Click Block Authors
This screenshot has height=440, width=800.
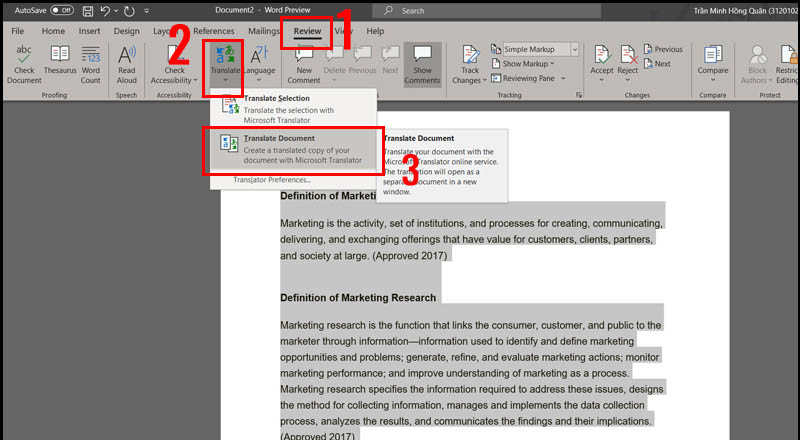coord(757,64)
